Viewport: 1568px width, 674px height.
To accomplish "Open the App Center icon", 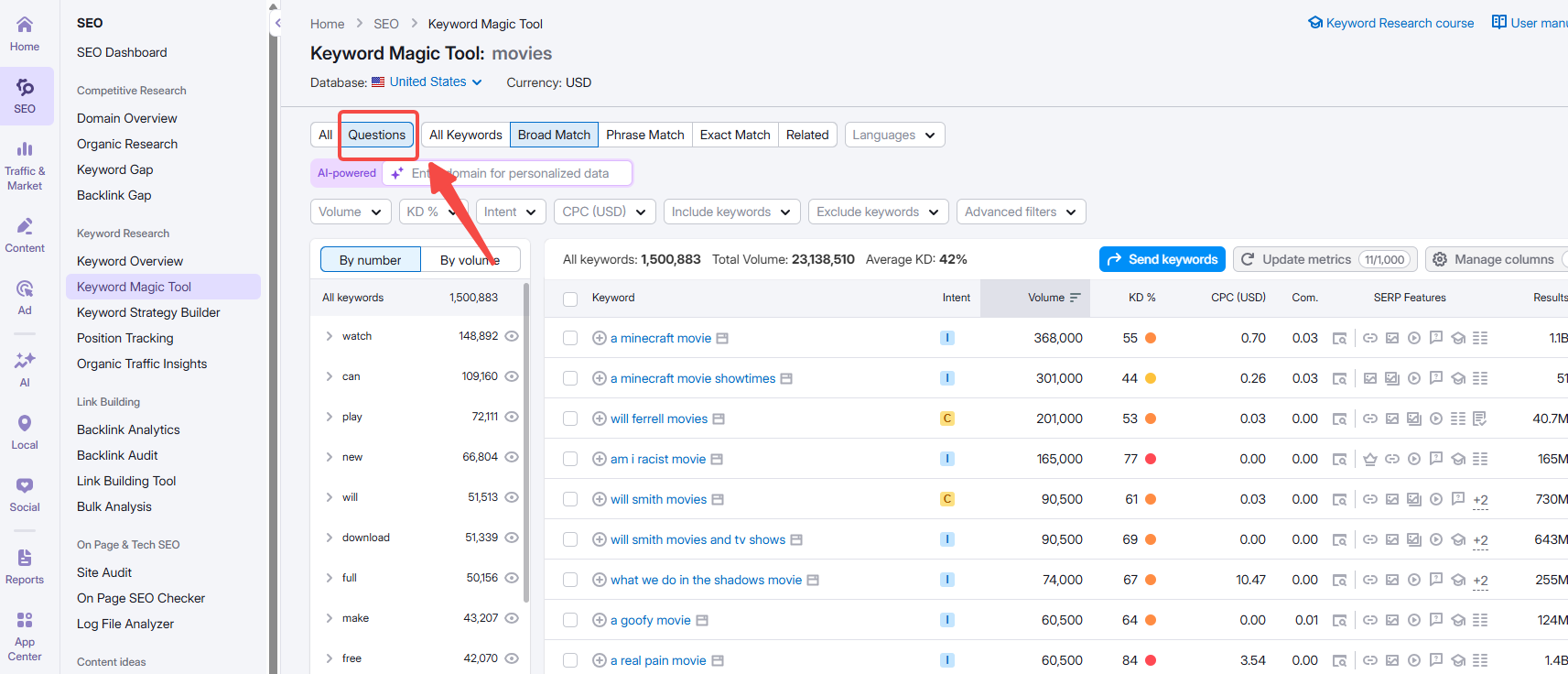I will (25, 636).
